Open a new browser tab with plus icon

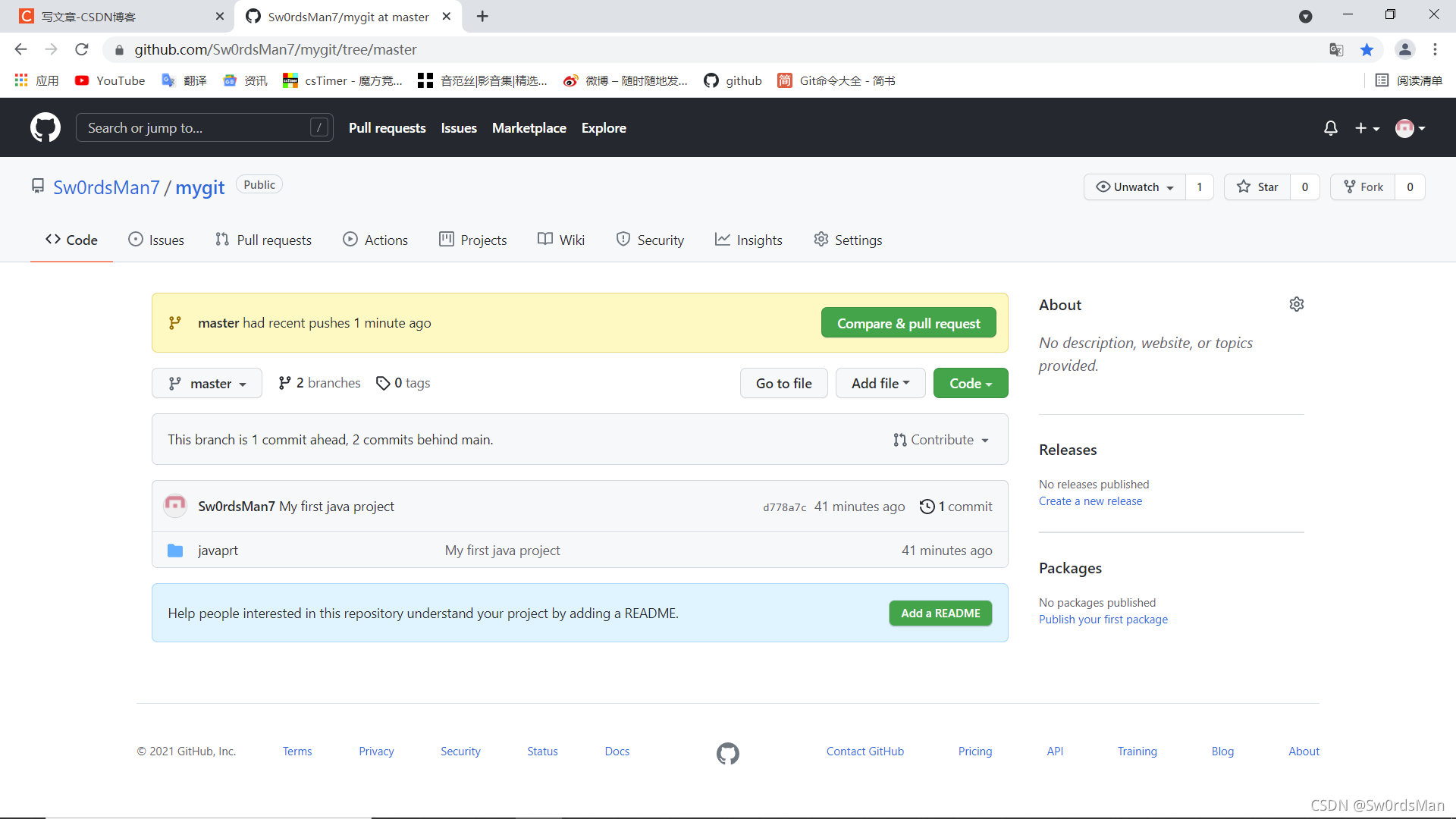tap(482, 16)
